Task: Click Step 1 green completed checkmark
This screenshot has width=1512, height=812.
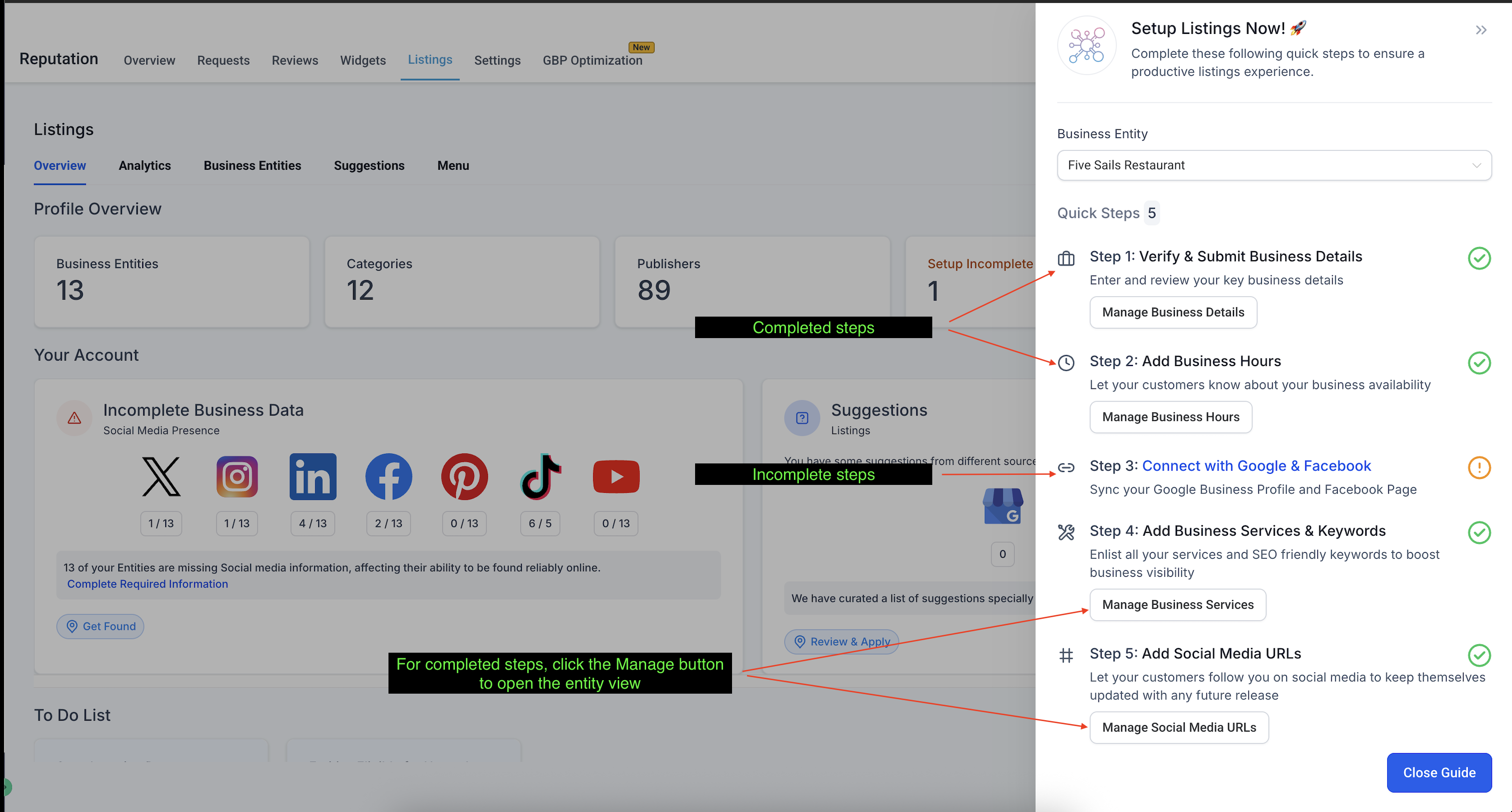Action: (x=1479, y=258)
